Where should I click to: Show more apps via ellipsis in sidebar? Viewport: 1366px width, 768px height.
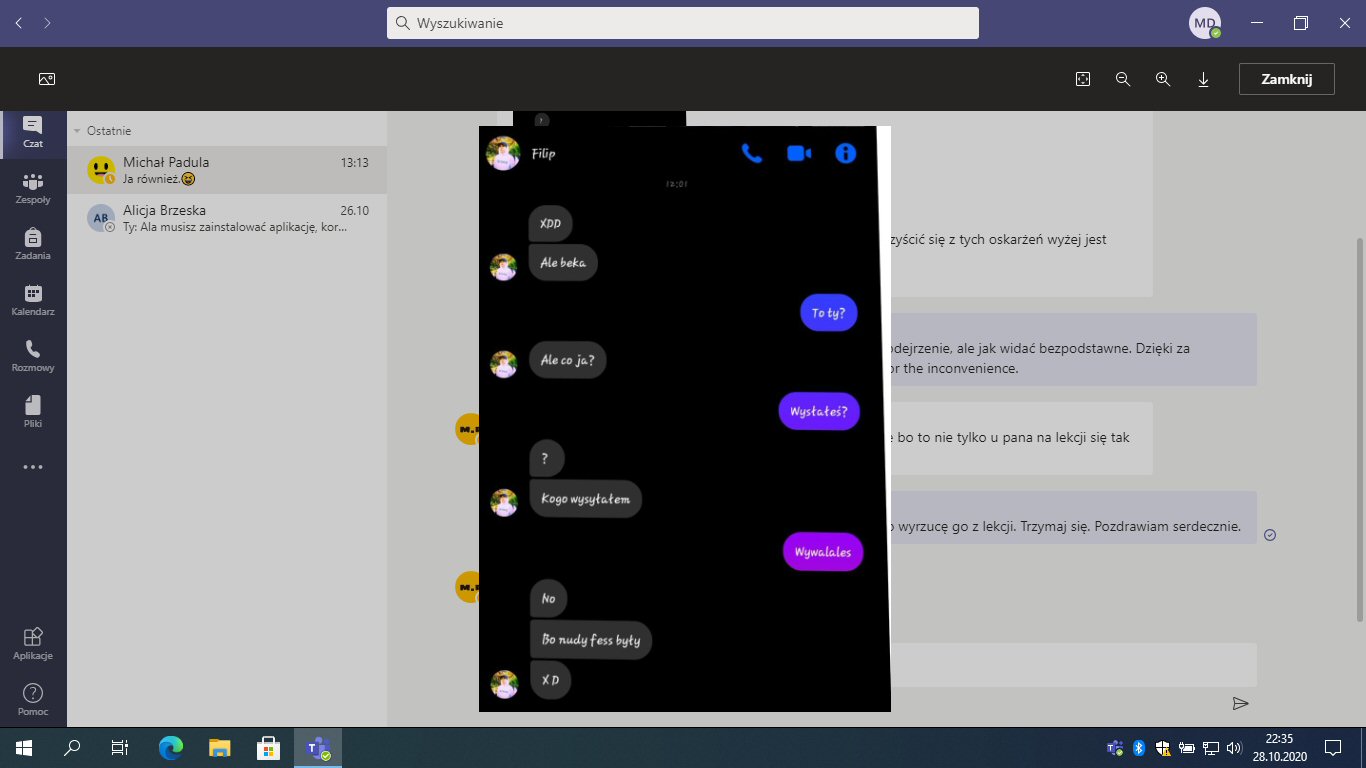coord(33,467)
